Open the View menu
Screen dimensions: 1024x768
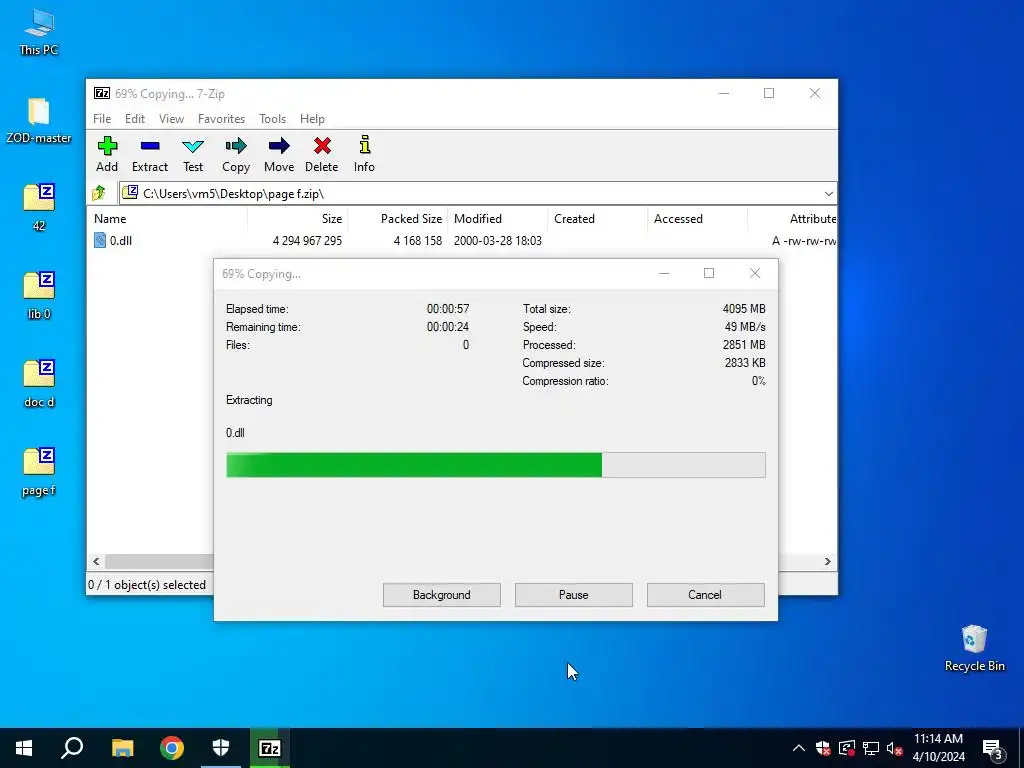click(171, 119)
